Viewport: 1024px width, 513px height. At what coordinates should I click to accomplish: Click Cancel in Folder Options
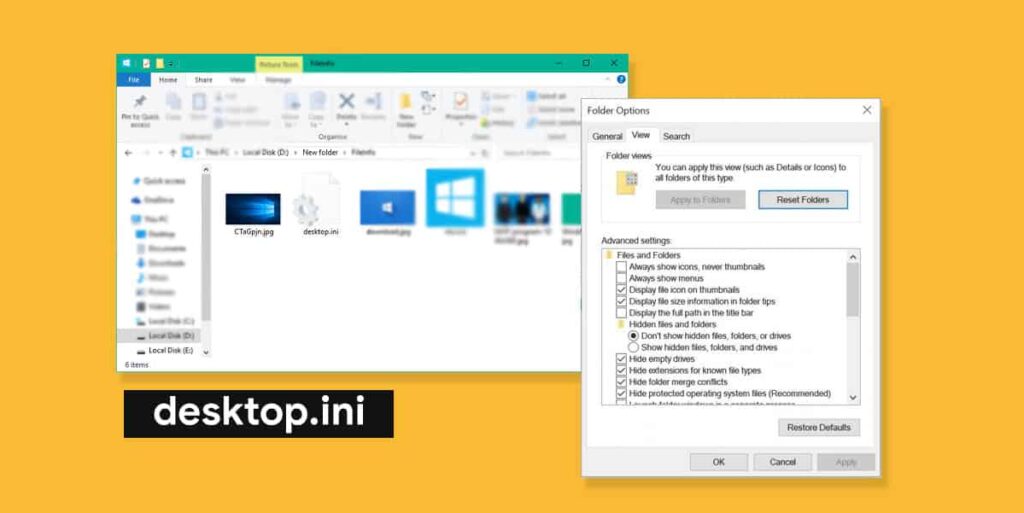point(782,462)
